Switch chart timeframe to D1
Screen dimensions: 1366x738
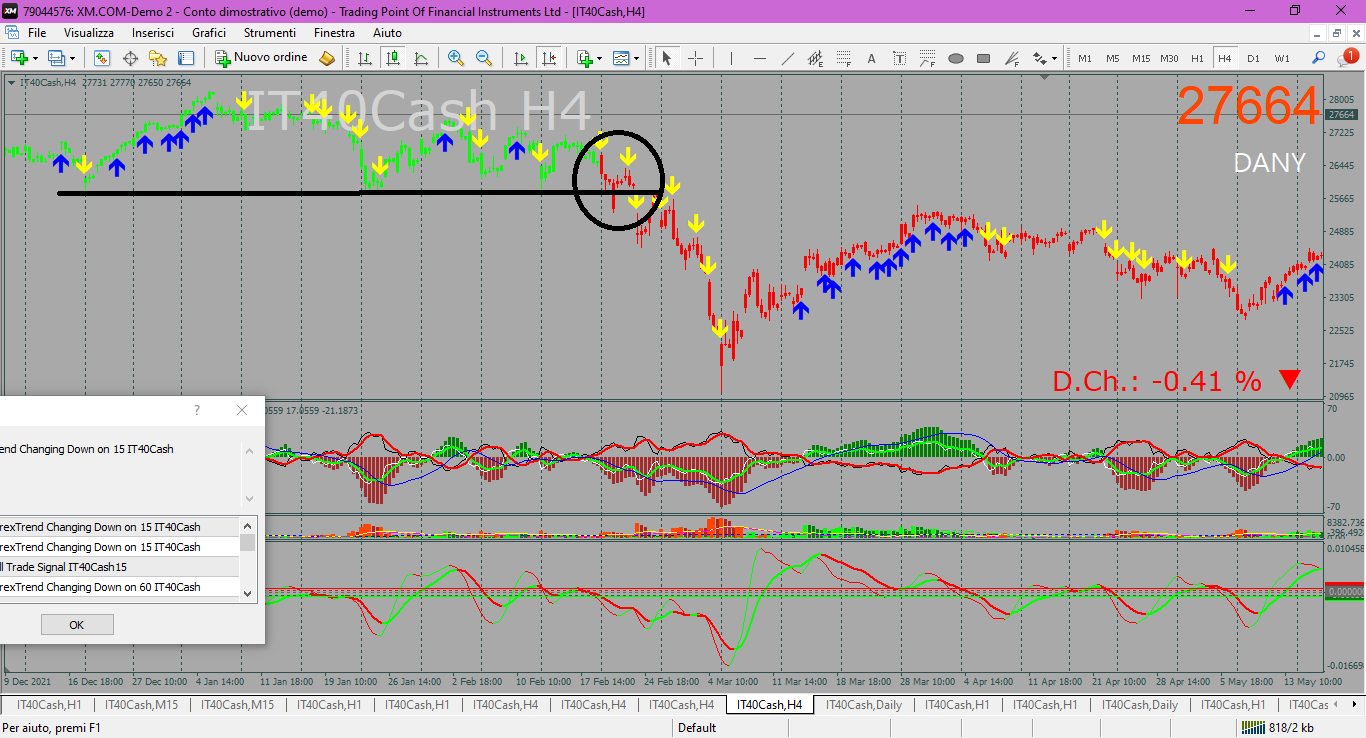pyautogui.click(x=1253, y=58)
